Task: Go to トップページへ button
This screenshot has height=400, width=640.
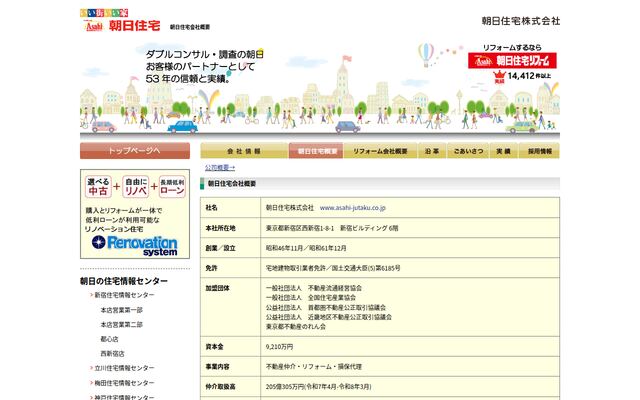Action: (x=135, y=151)
